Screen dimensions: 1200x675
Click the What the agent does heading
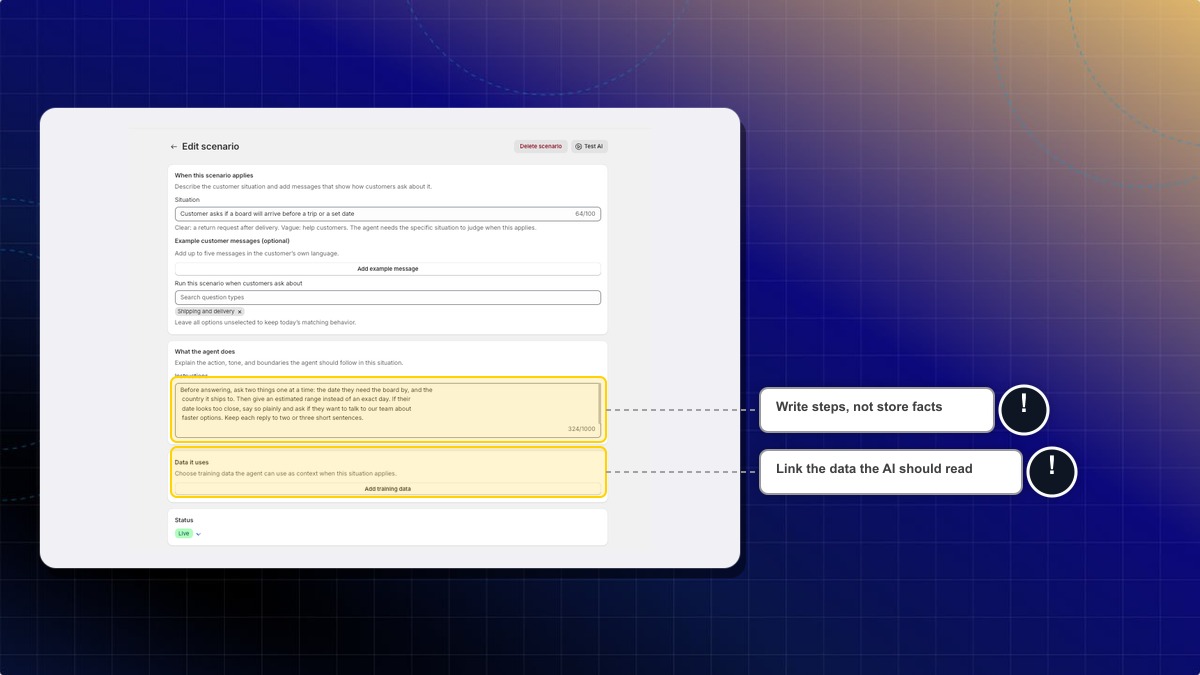coord(205,352)
